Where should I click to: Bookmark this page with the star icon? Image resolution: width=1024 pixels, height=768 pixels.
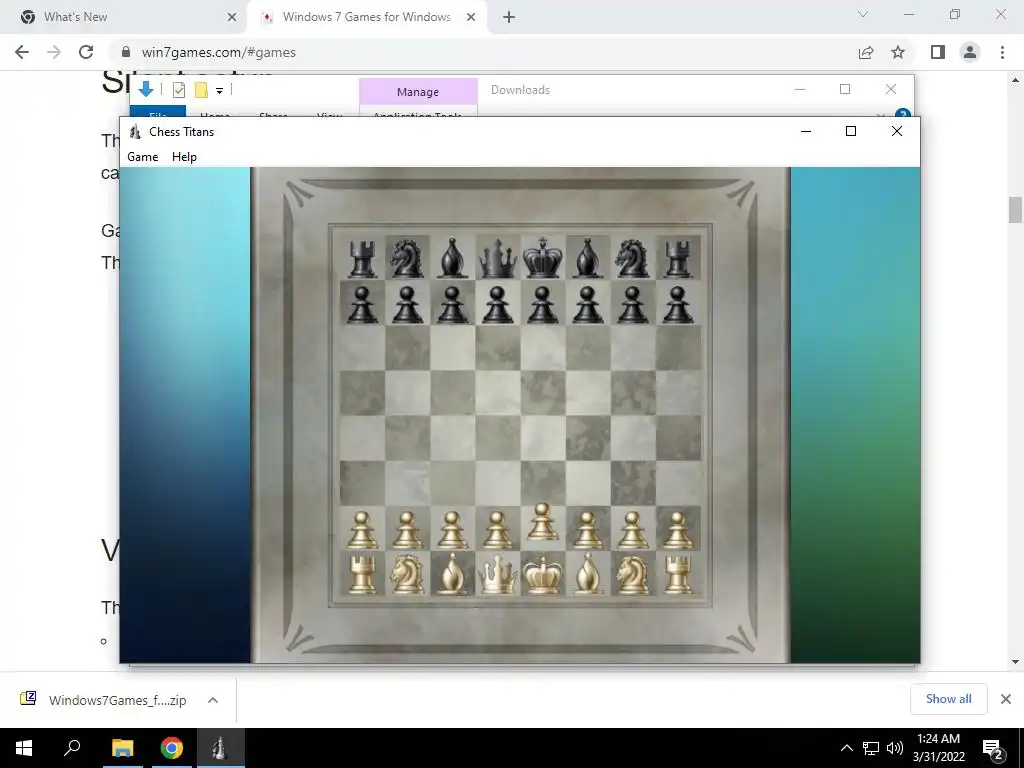tap(898, 52)
